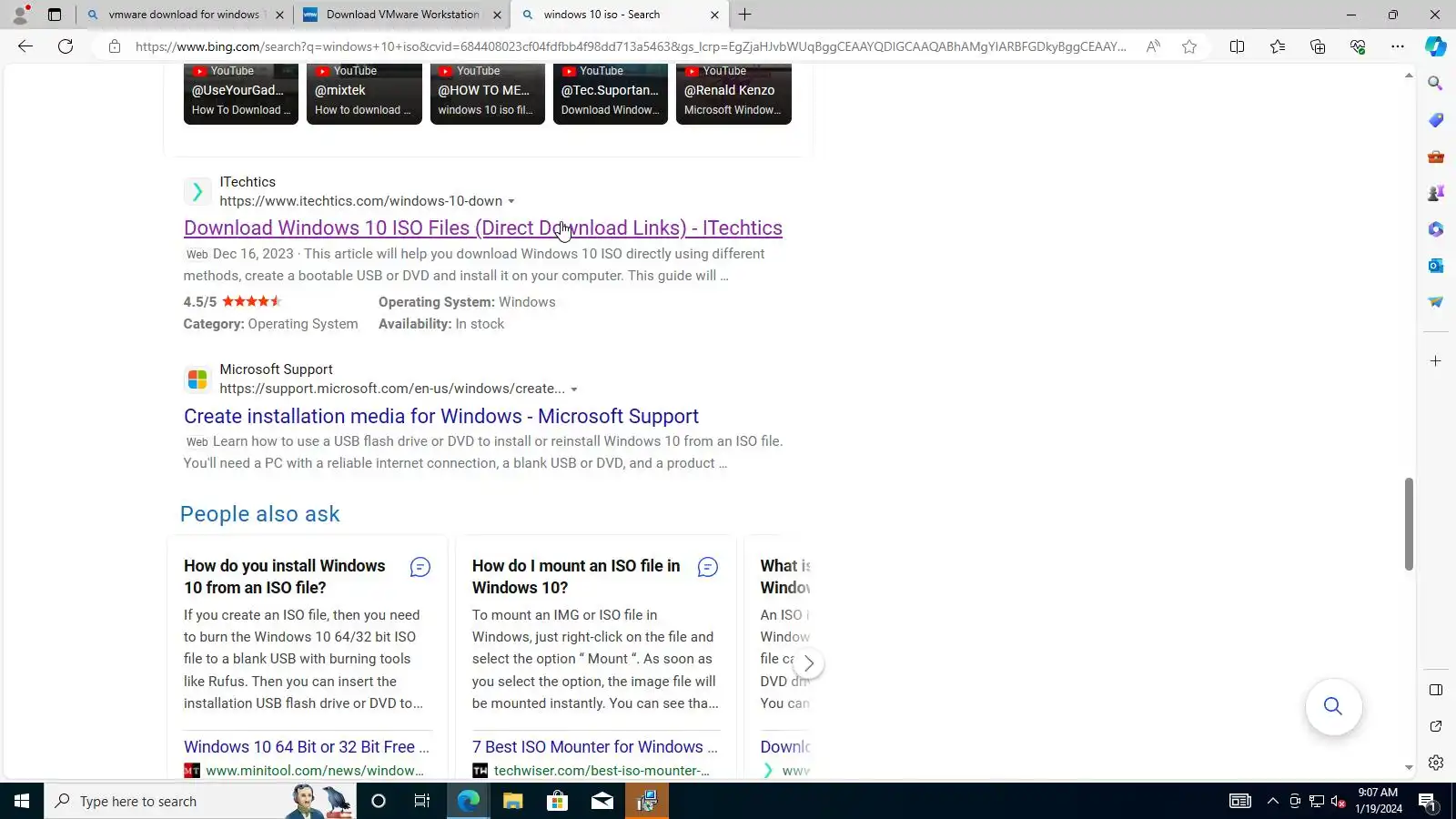Refresh the current Bing page
This screenshot has width=1456, height=819.
click(x=66, y=46)
